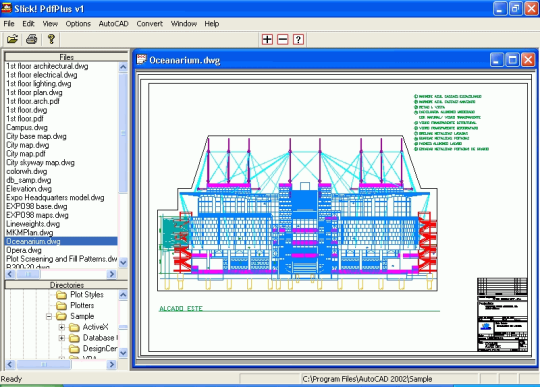Zoom in with the plus button
The image size is (540, 387).
click(267, 40)
